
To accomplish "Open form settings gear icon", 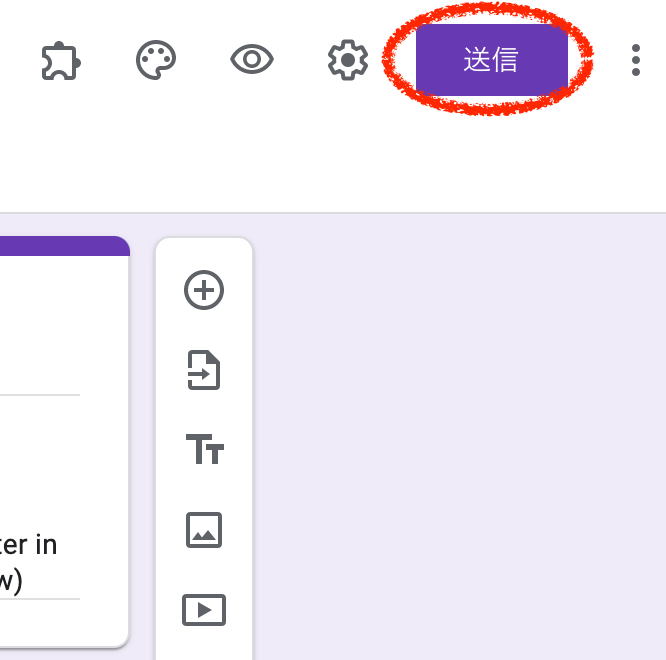I will point(348,60).
